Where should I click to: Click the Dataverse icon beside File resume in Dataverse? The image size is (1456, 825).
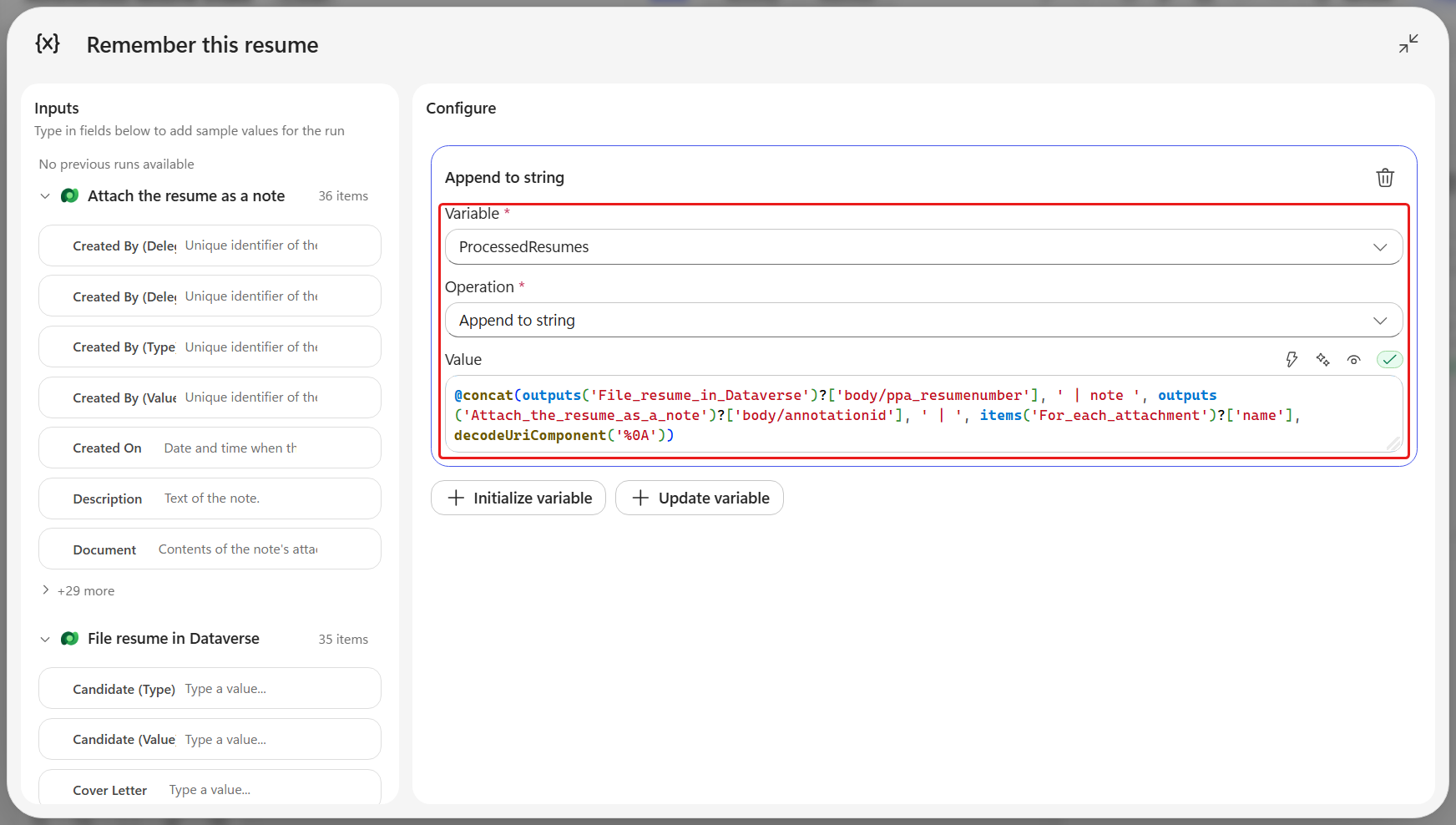tap(70, 639)
